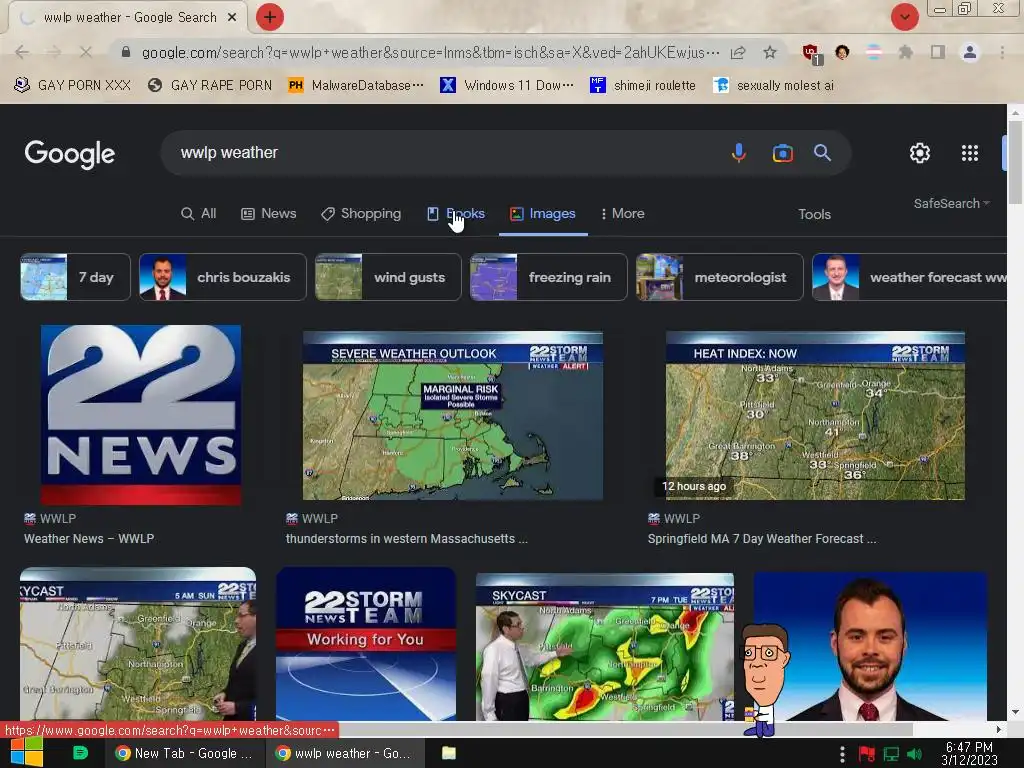The height and width of the screenshot is (768, 1024).
Task: Click the wwlp weather search box
Action: tap(444, 153)
